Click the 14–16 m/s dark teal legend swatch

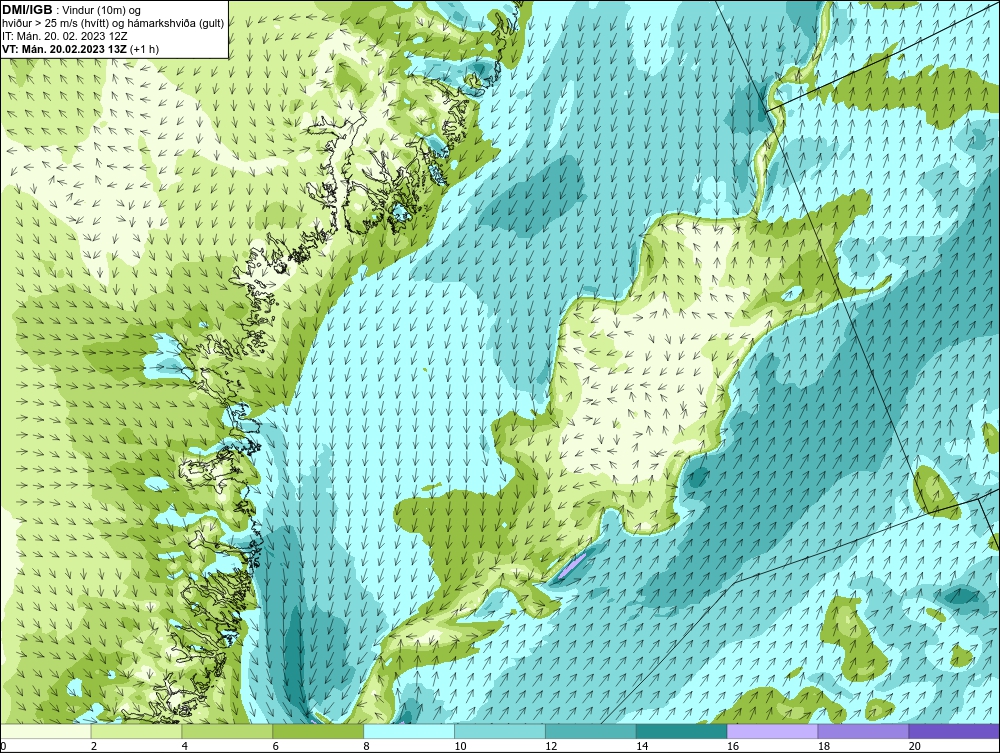682,731
